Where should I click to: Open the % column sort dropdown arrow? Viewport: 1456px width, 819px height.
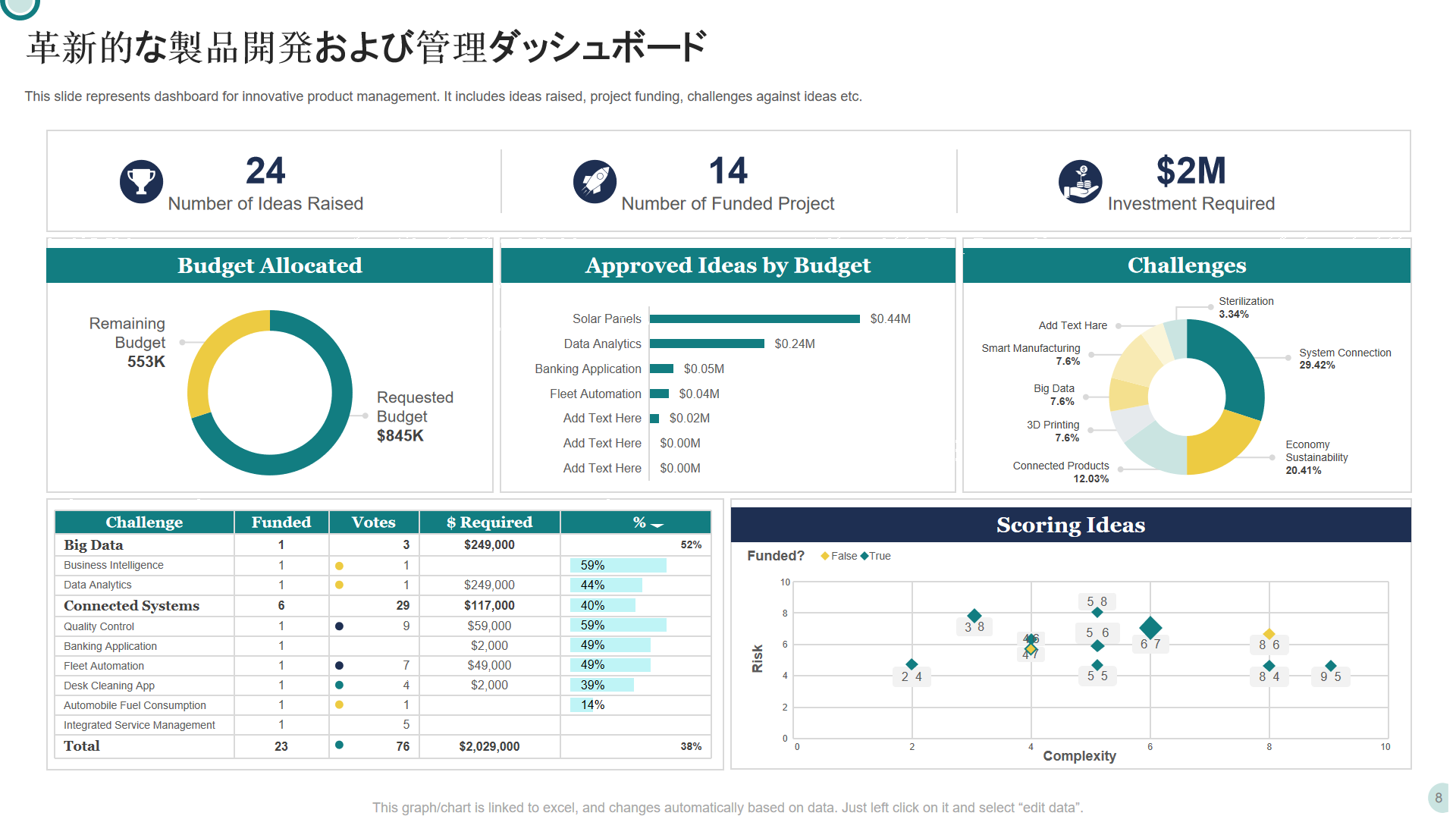[657, 525]
